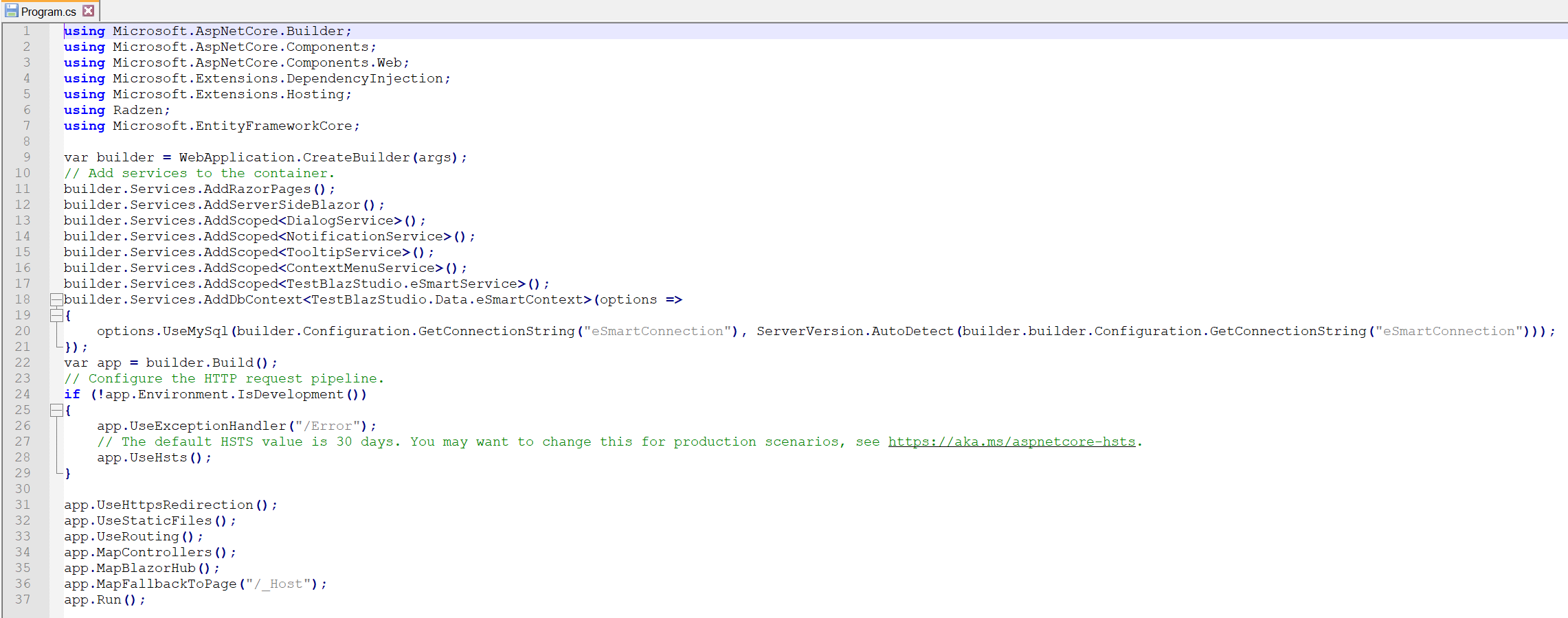Click the comment about adding services to container
This screenshot has height=618, width=1568.
199,173
